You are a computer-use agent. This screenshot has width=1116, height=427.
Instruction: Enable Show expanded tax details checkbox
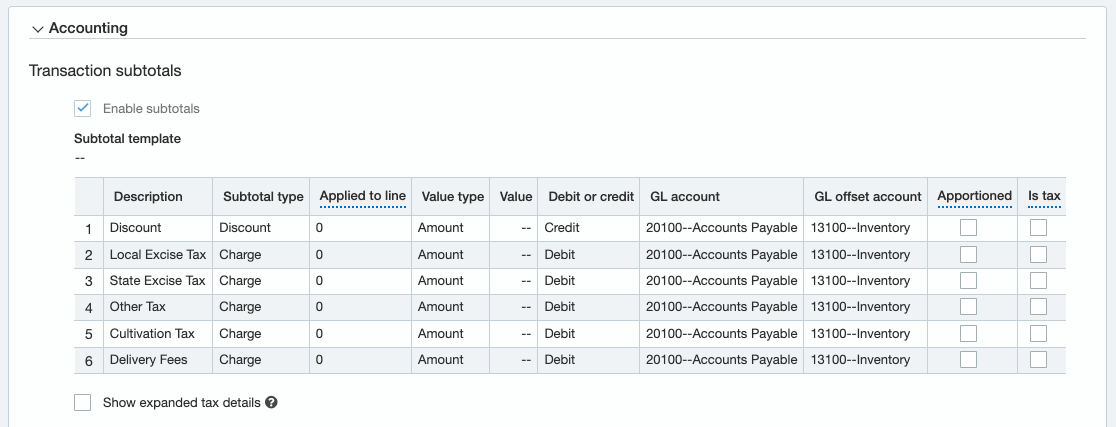[83, 403]
